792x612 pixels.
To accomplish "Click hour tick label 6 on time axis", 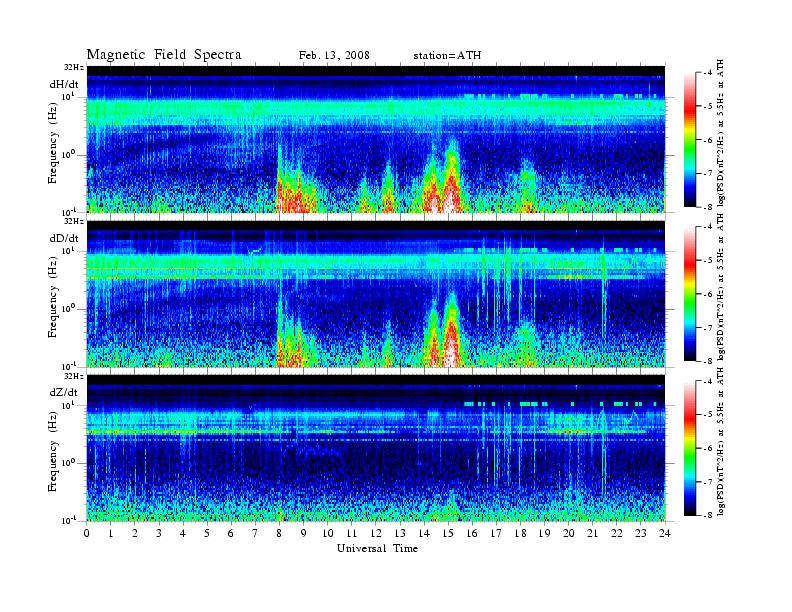I will [x=231, y=533].
